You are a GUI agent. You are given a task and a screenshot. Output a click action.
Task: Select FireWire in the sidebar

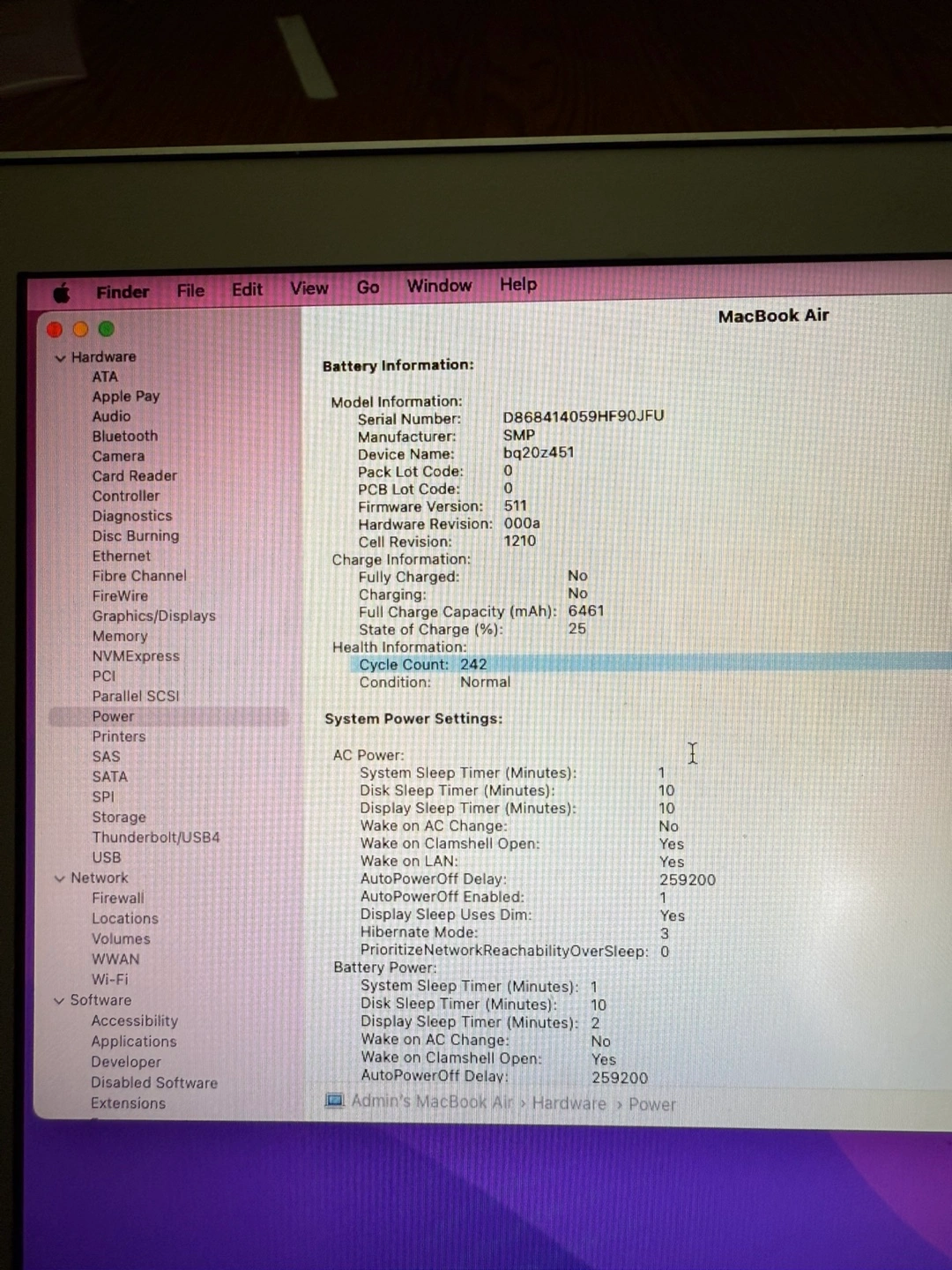pyautogui.click(x=120, y=596)
